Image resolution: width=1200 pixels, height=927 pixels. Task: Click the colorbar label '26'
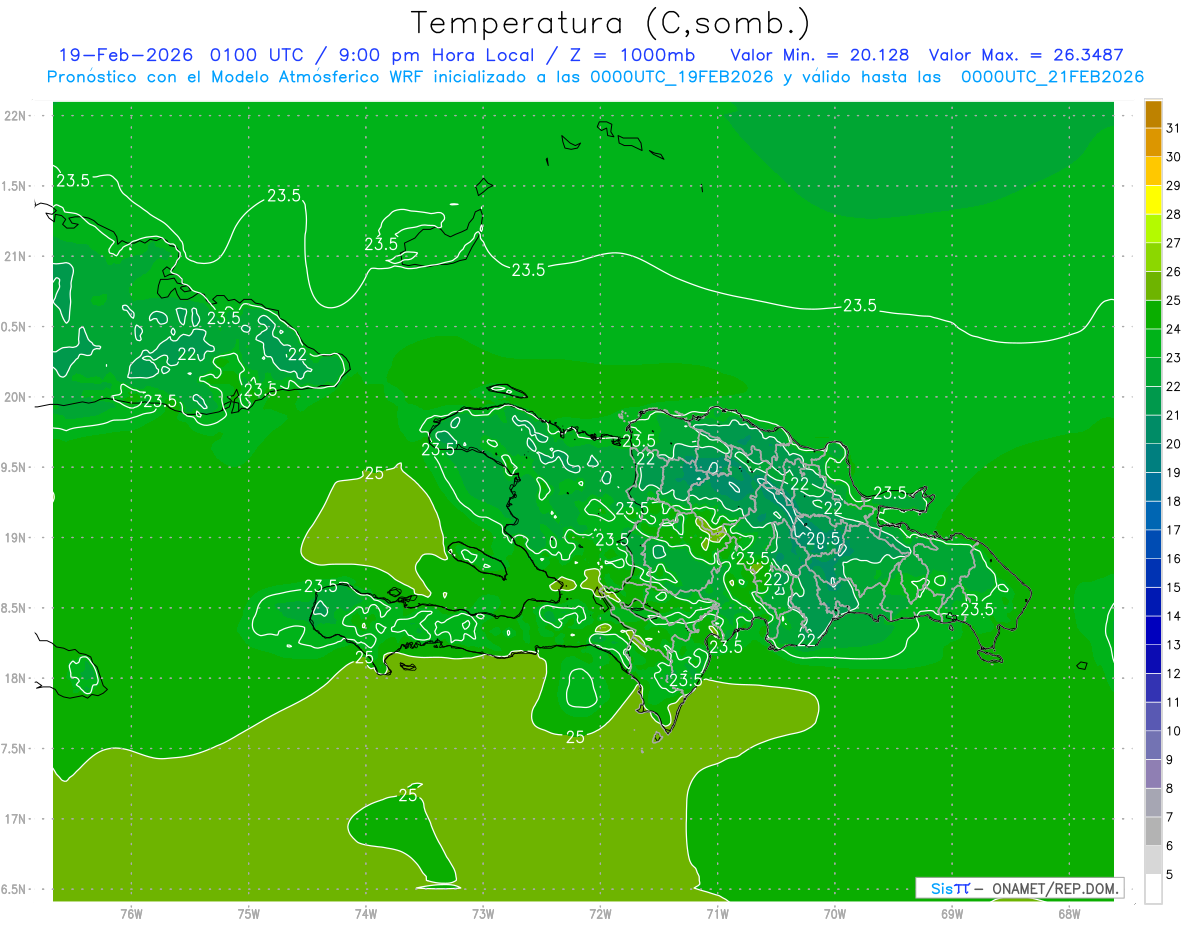(x=1174, y=271)
